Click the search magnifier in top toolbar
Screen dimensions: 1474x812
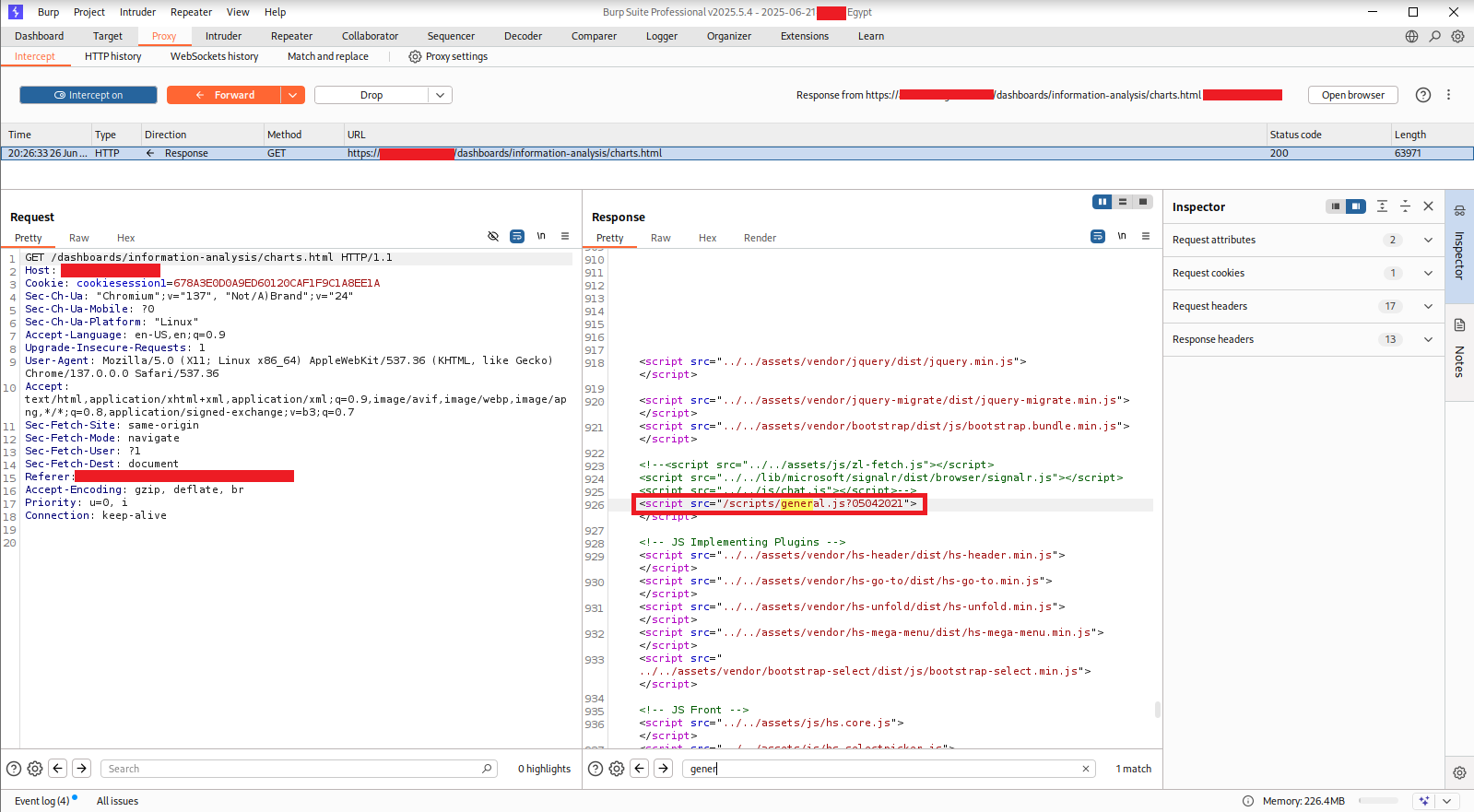click(1434, 36)
